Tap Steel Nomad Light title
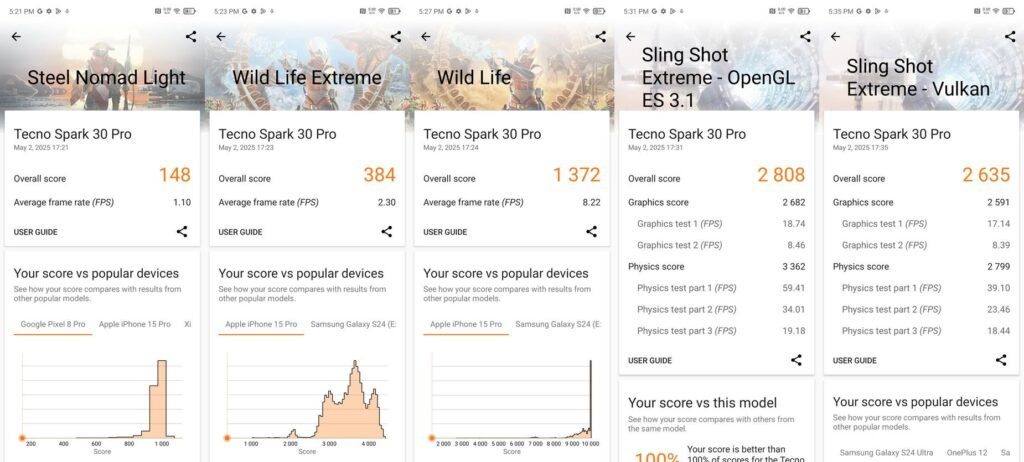 (x=106, y=78)
